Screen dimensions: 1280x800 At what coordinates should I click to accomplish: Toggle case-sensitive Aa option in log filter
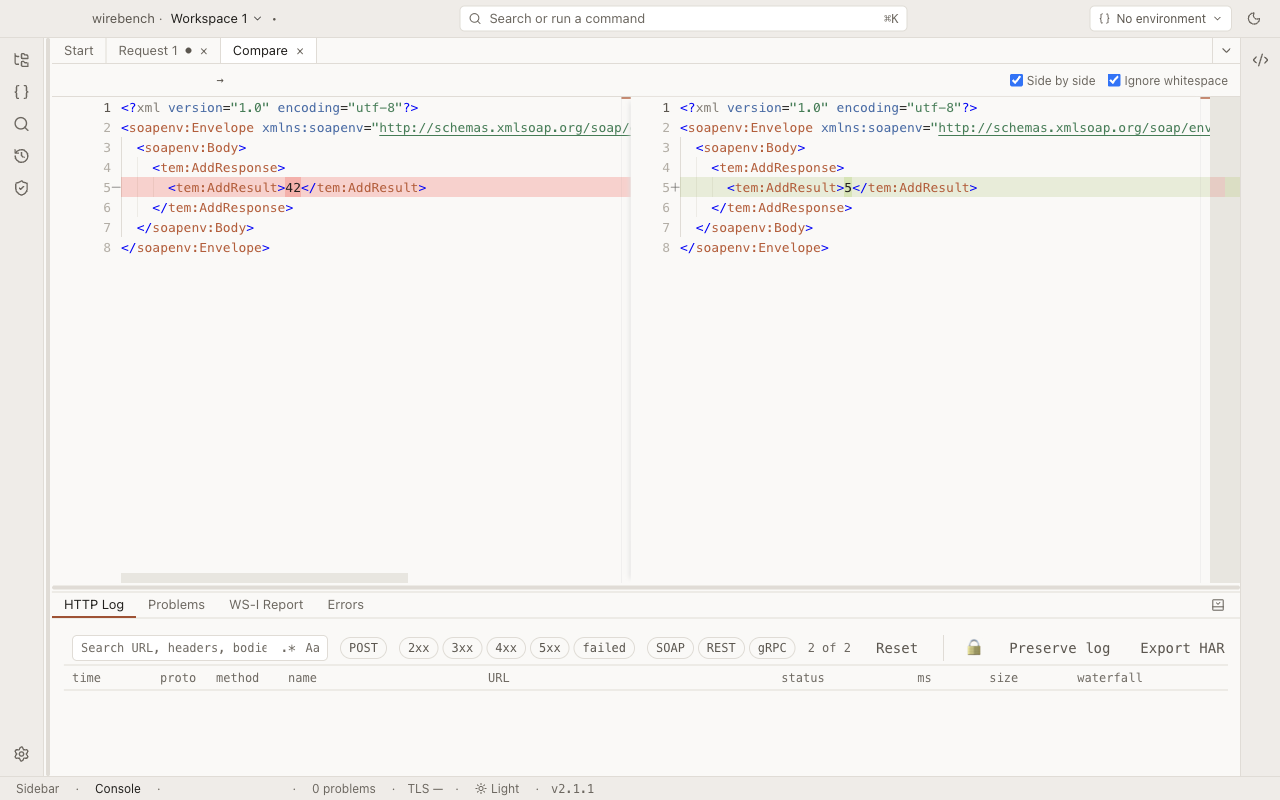[x=313, y=648]
